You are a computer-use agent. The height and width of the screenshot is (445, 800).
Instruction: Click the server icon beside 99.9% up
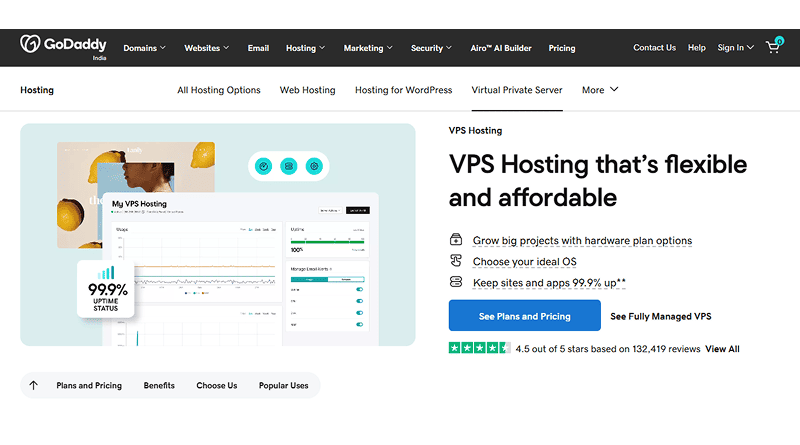[x=456, y=282]
